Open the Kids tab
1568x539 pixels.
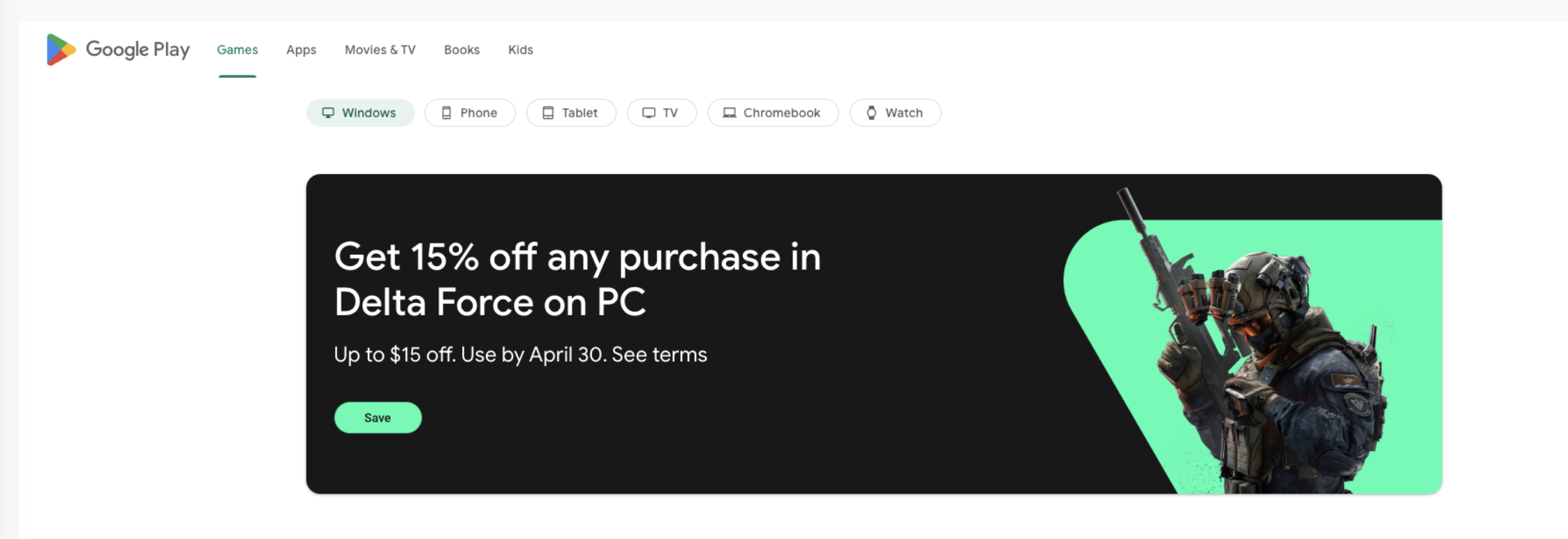click(520, 50)
